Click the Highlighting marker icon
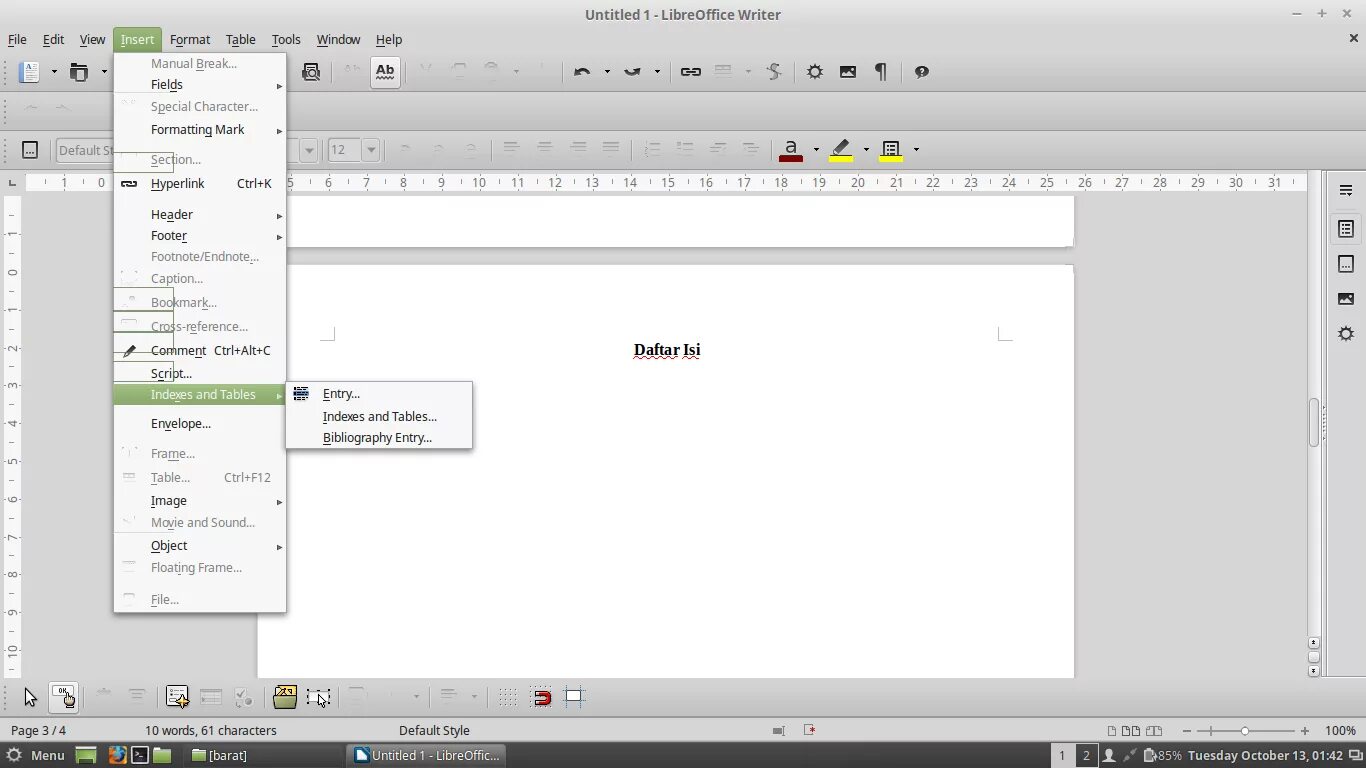The height and width of the screenshot is (768, 1366). (x=841, y=150)
